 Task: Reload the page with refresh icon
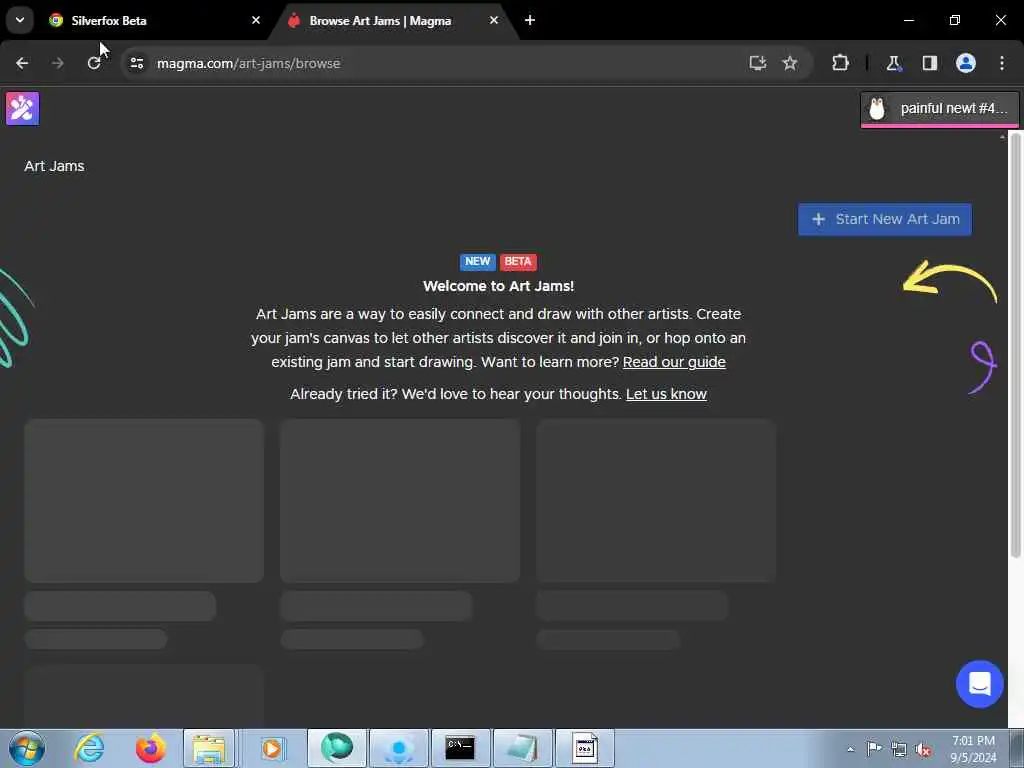94,63
